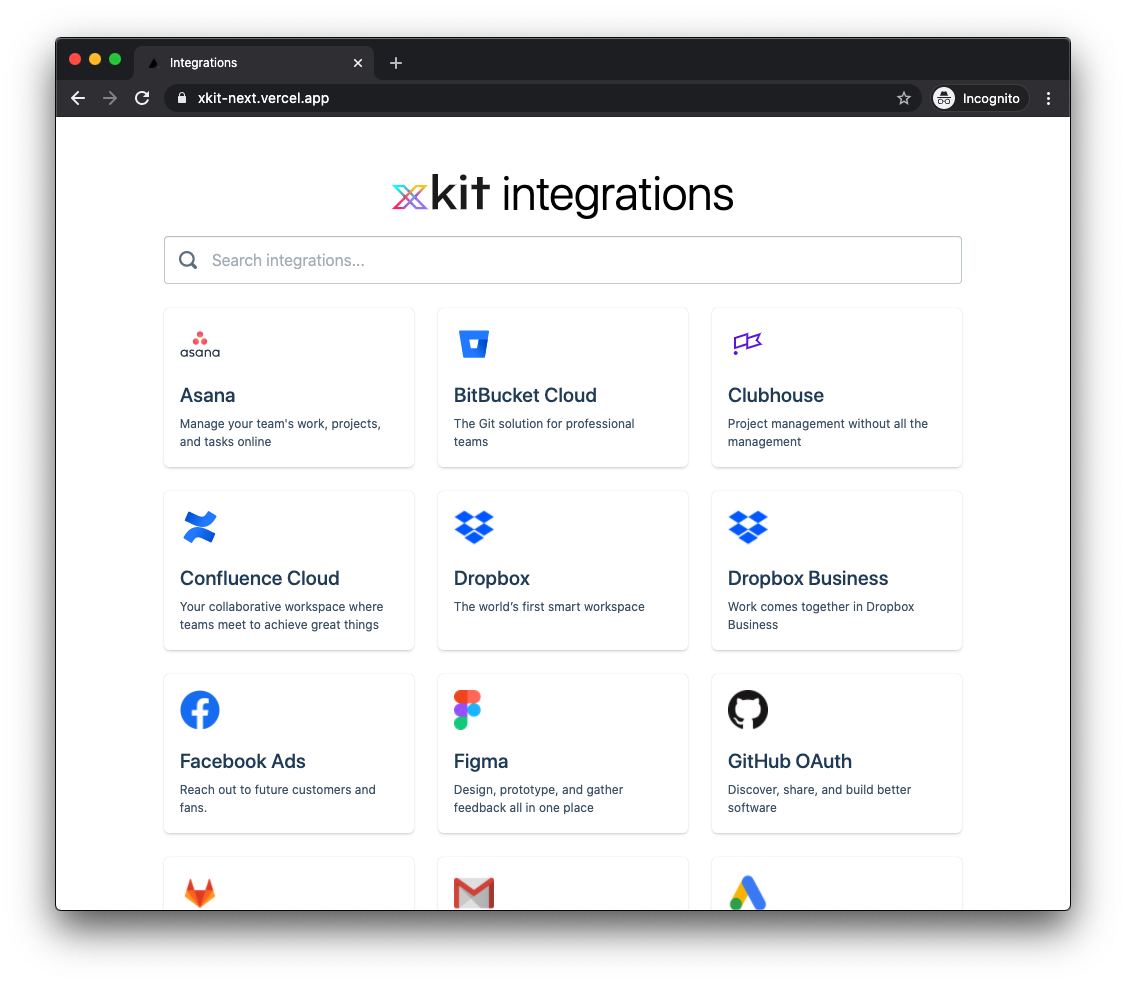Open Chrome three-dot menu
The width and height of the screenshot is (1126, 984).
pos(1048,98)
